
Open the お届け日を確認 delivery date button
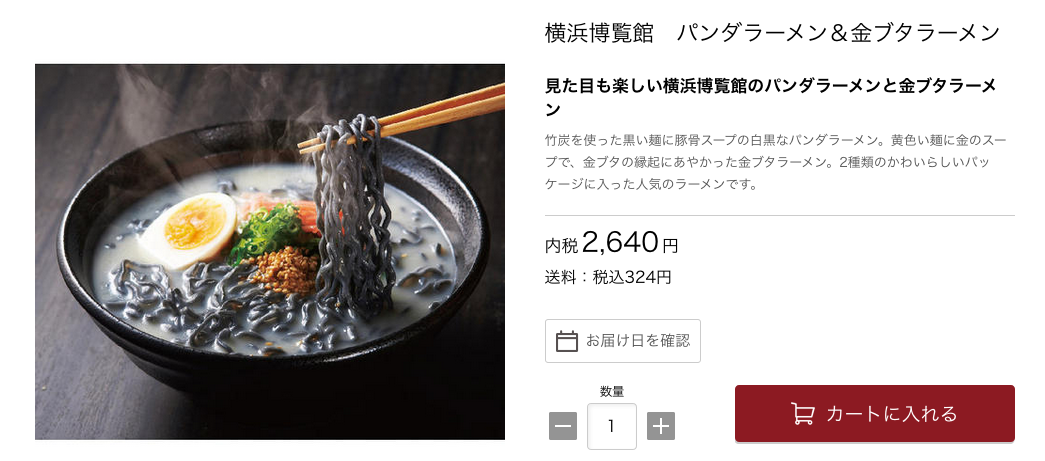click(x=622, y=341)
